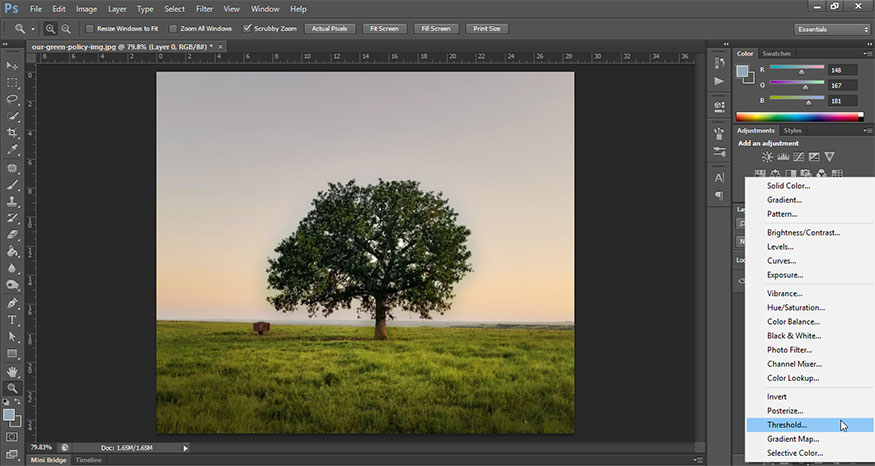Select the Hand tool
This screenshot has height=466, width=875.
click(x=13, y=371)
